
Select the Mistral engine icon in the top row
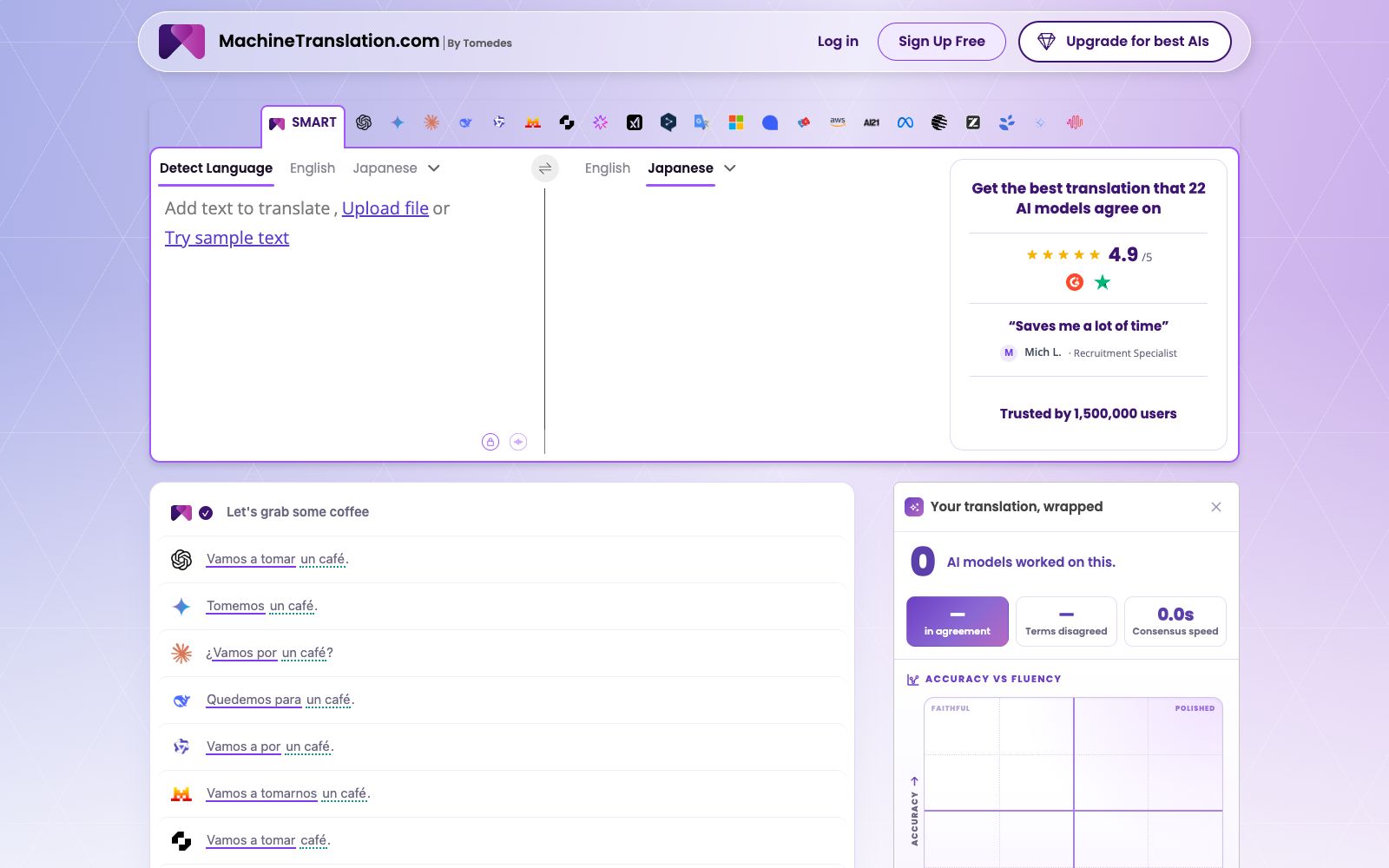pos(533,122)
